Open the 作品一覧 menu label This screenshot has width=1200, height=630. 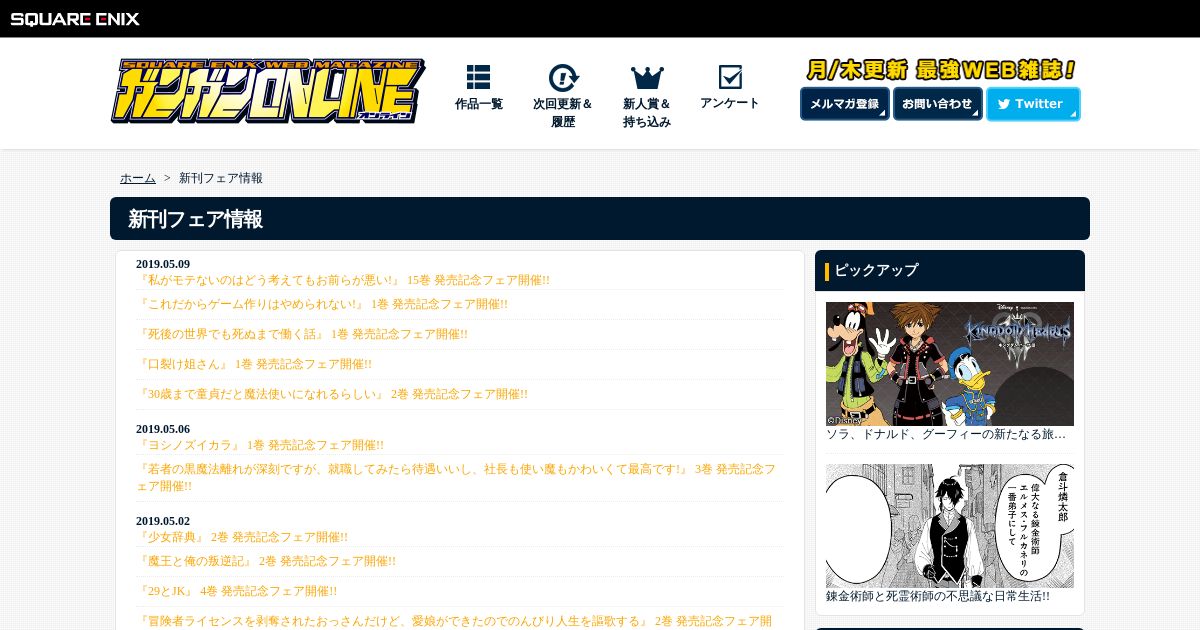click(x=479, y=104)
